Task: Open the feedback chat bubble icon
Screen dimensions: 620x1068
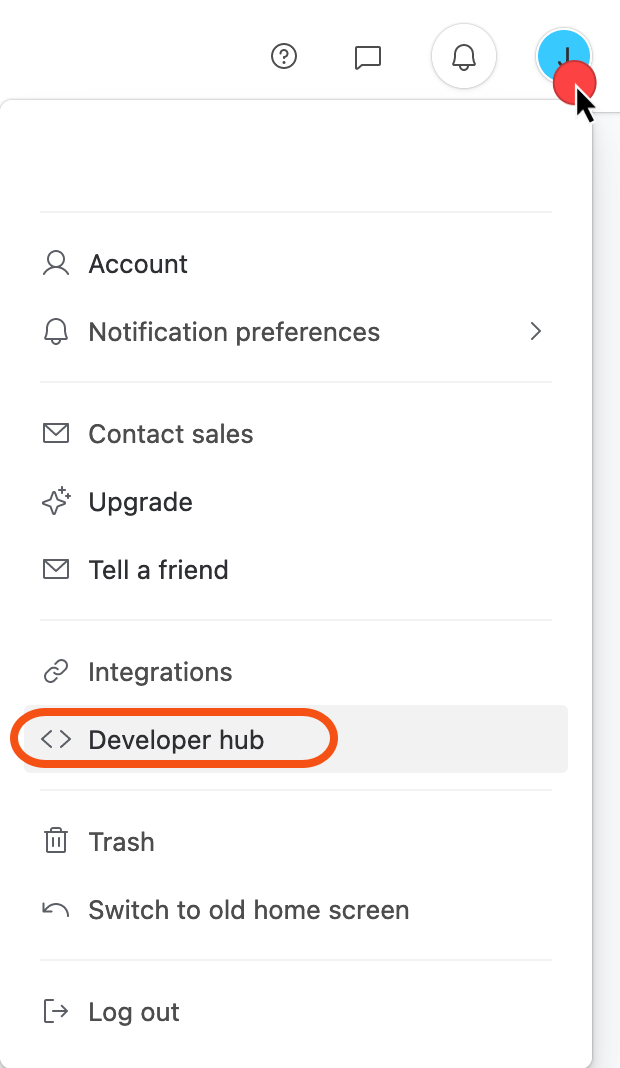Action: tap(367, 57)
